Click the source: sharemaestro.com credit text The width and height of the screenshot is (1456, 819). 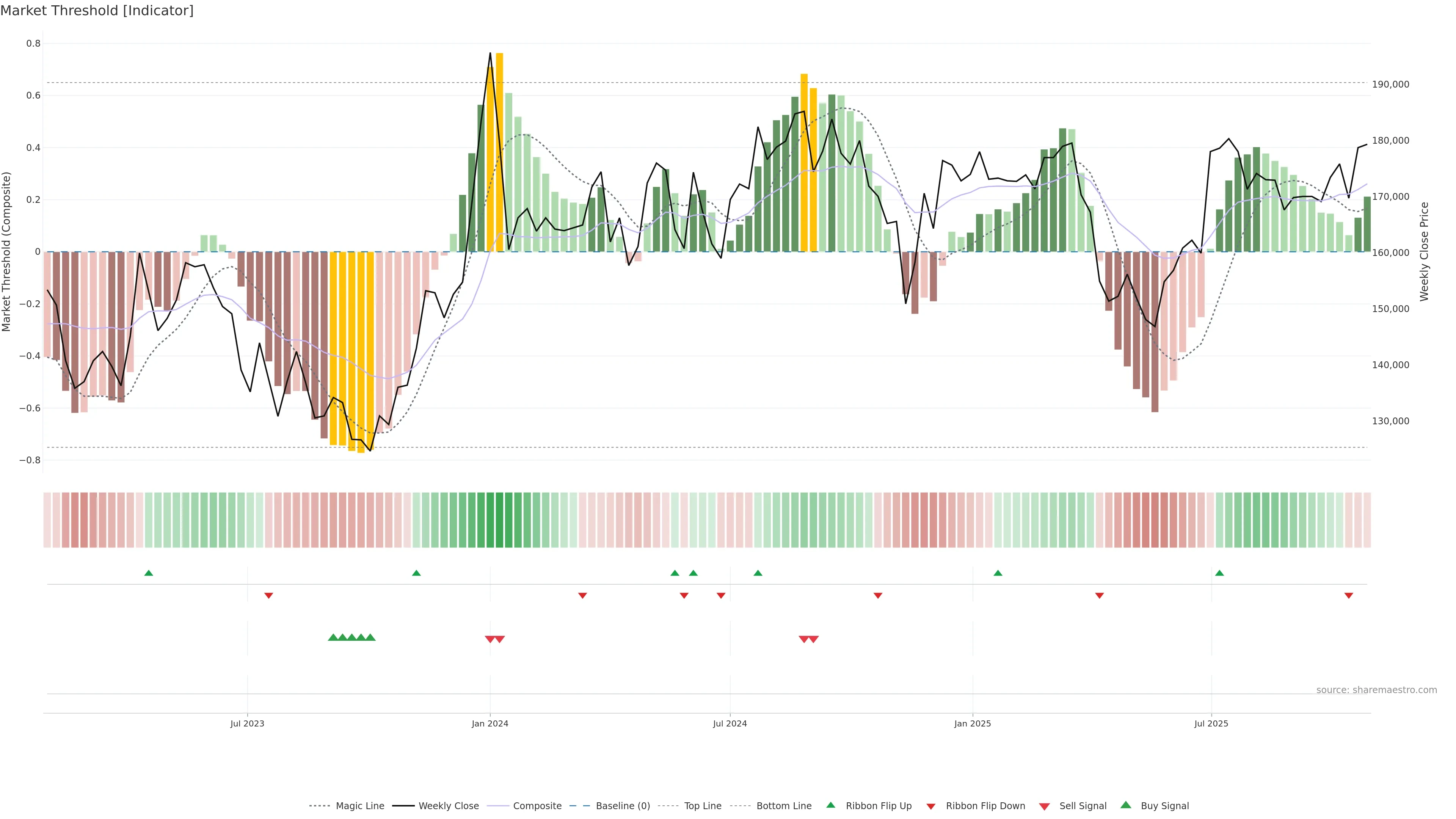(x=1376, y=690)
